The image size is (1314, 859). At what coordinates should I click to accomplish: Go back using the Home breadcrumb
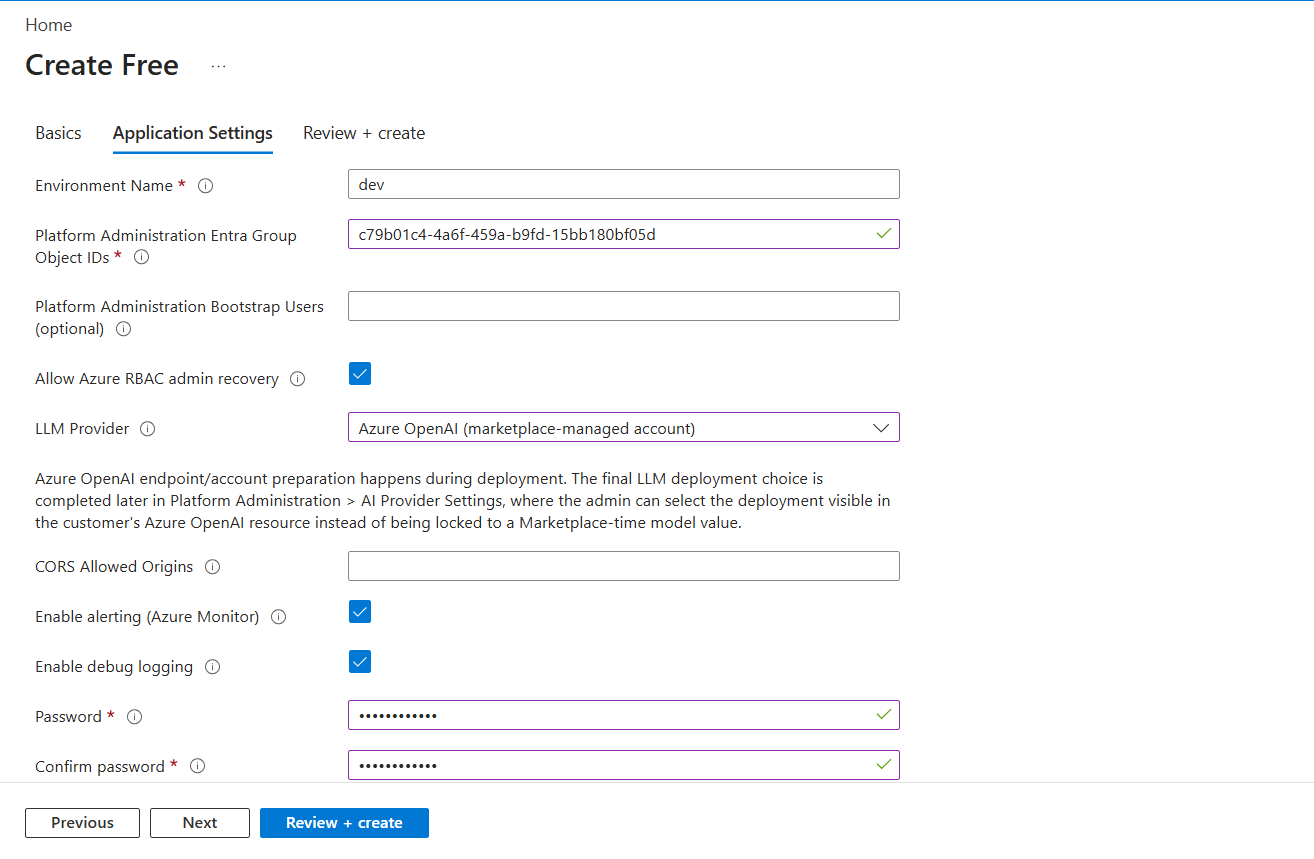(48, 24)
